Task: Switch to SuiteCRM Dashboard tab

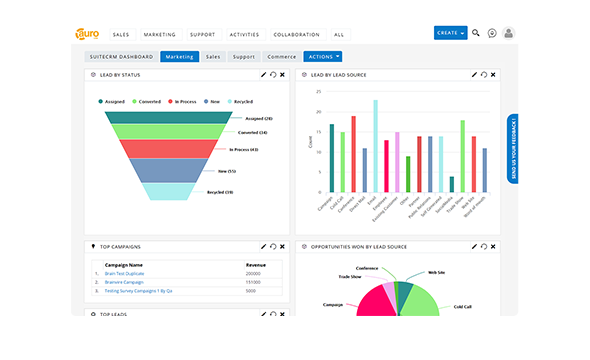Action: point(121,56)
